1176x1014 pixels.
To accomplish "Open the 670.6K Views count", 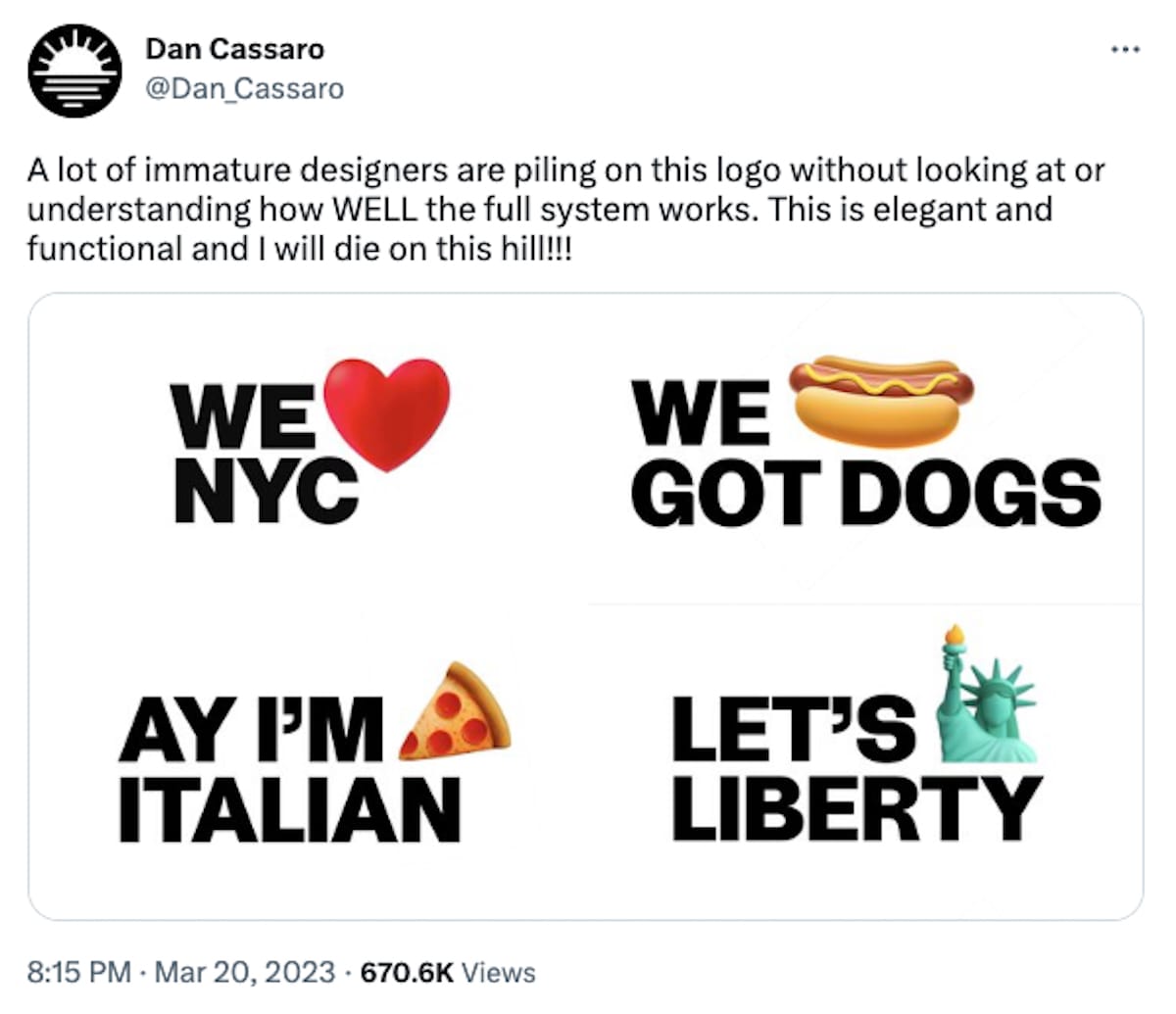I will [449, 973].
